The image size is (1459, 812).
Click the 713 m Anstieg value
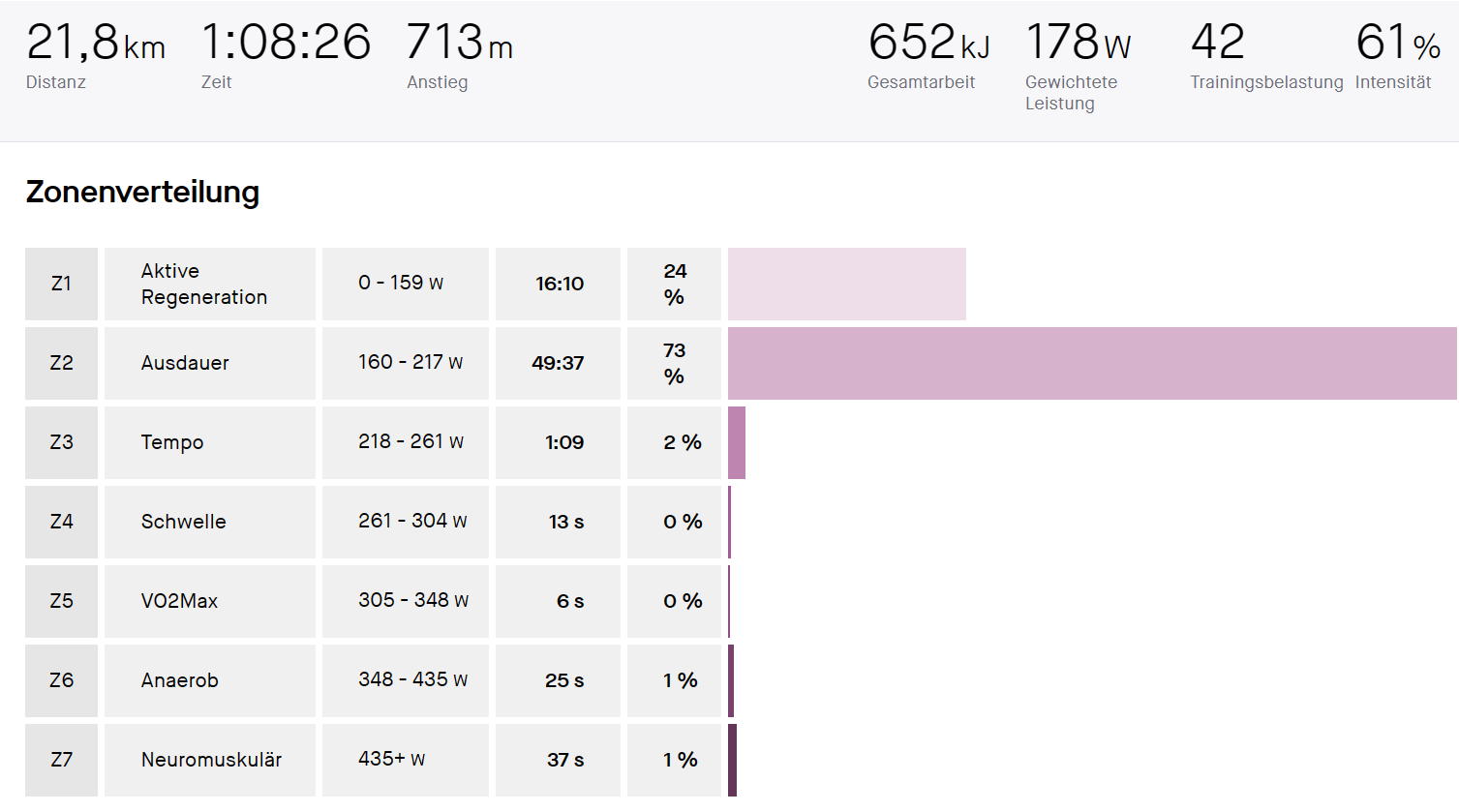[459, 44]
